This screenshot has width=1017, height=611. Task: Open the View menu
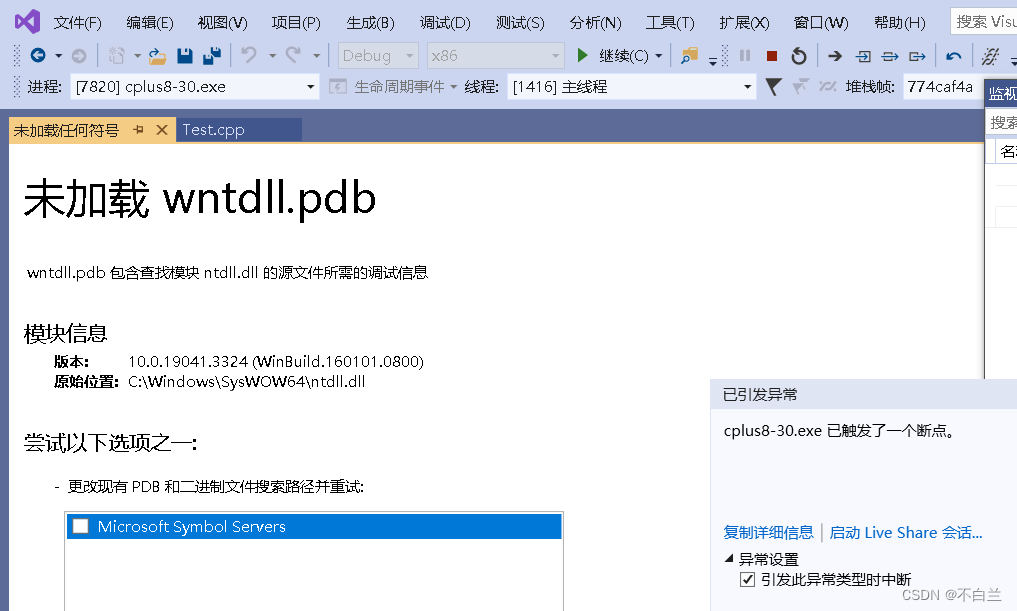tap(222, 23)
